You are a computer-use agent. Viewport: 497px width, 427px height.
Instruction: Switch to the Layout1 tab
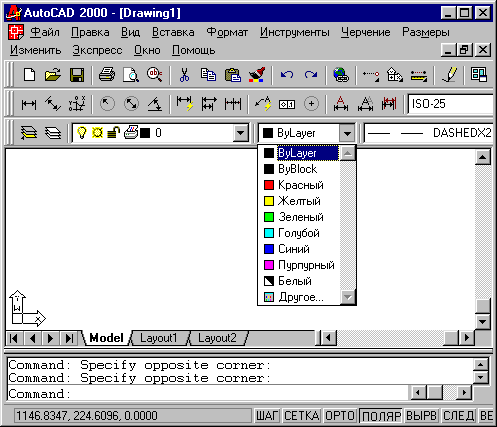[x=159, y=338]
